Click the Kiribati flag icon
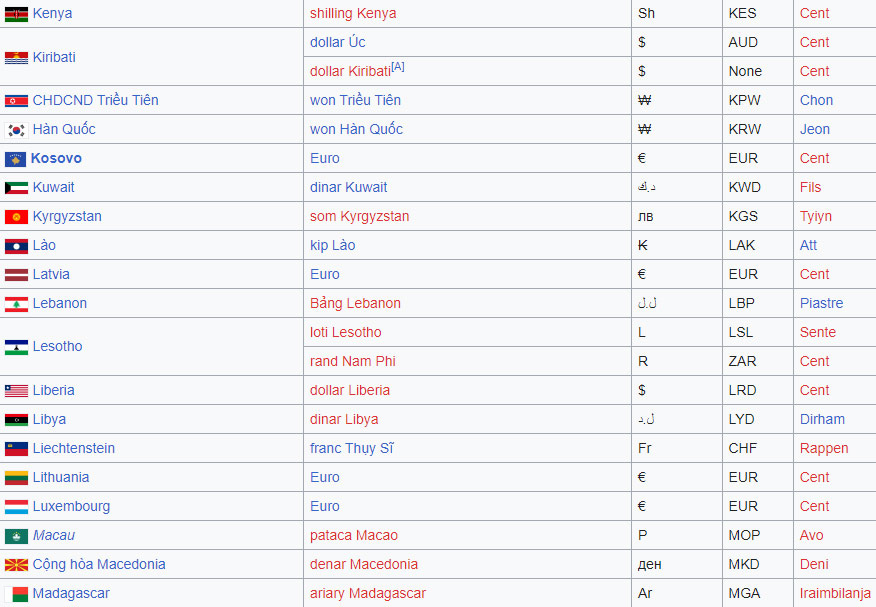This screenshot has width=876, height=607. pyautogui.click(x=16, y=58)
